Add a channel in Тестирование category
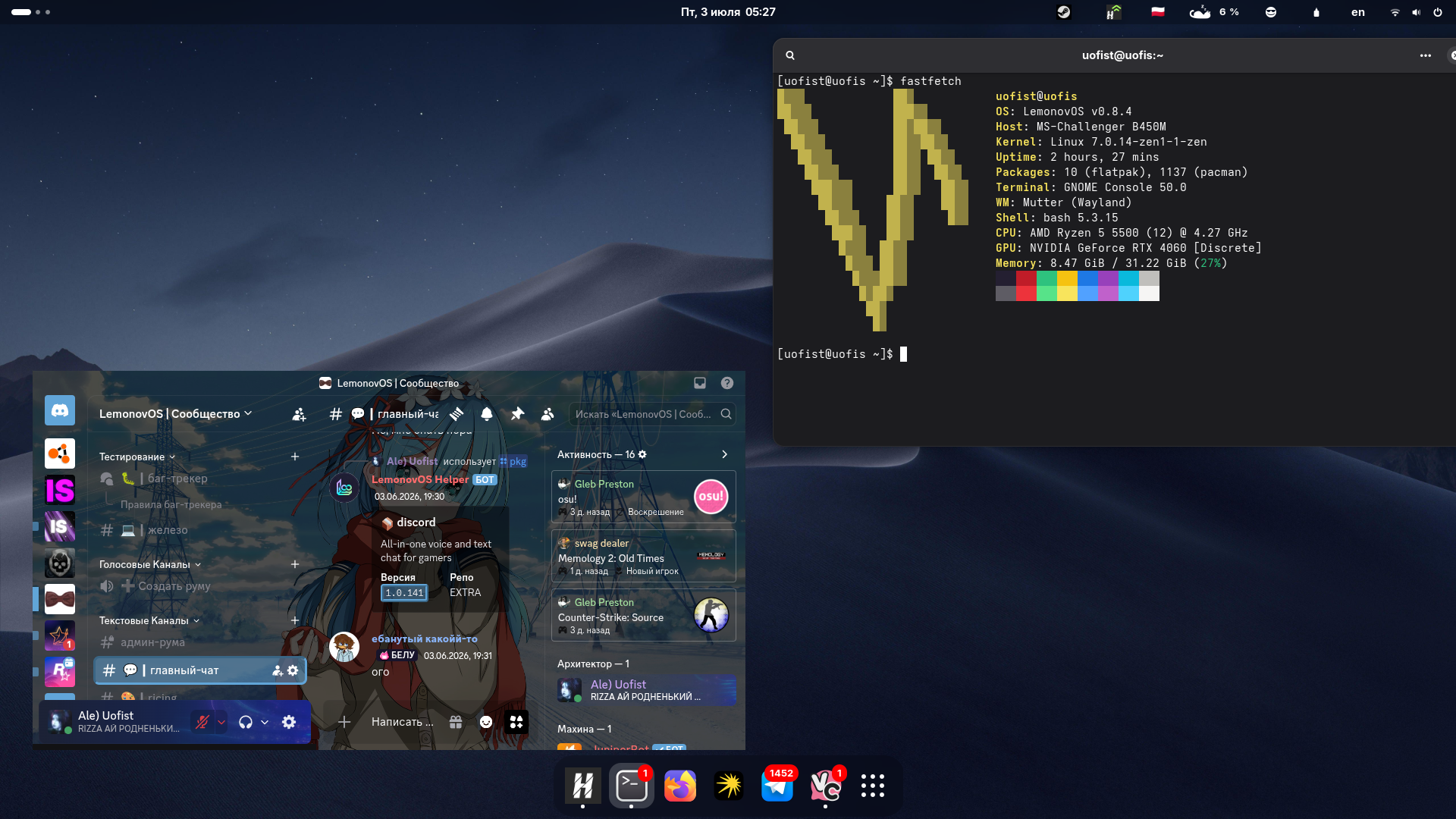Image resolution: width=1456 pixels, height=819 pixels. [295, 457]
